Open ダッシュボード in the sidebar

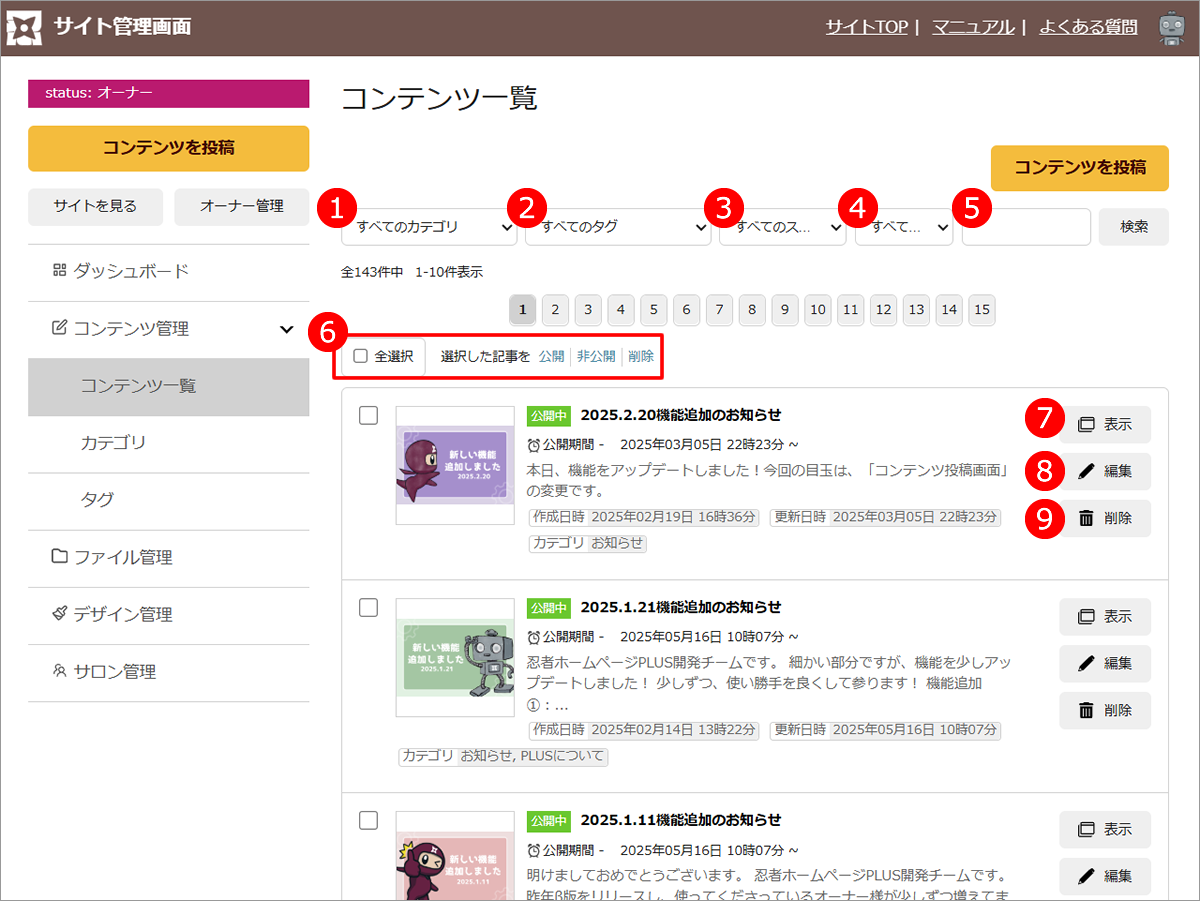[x=130, y=271]
